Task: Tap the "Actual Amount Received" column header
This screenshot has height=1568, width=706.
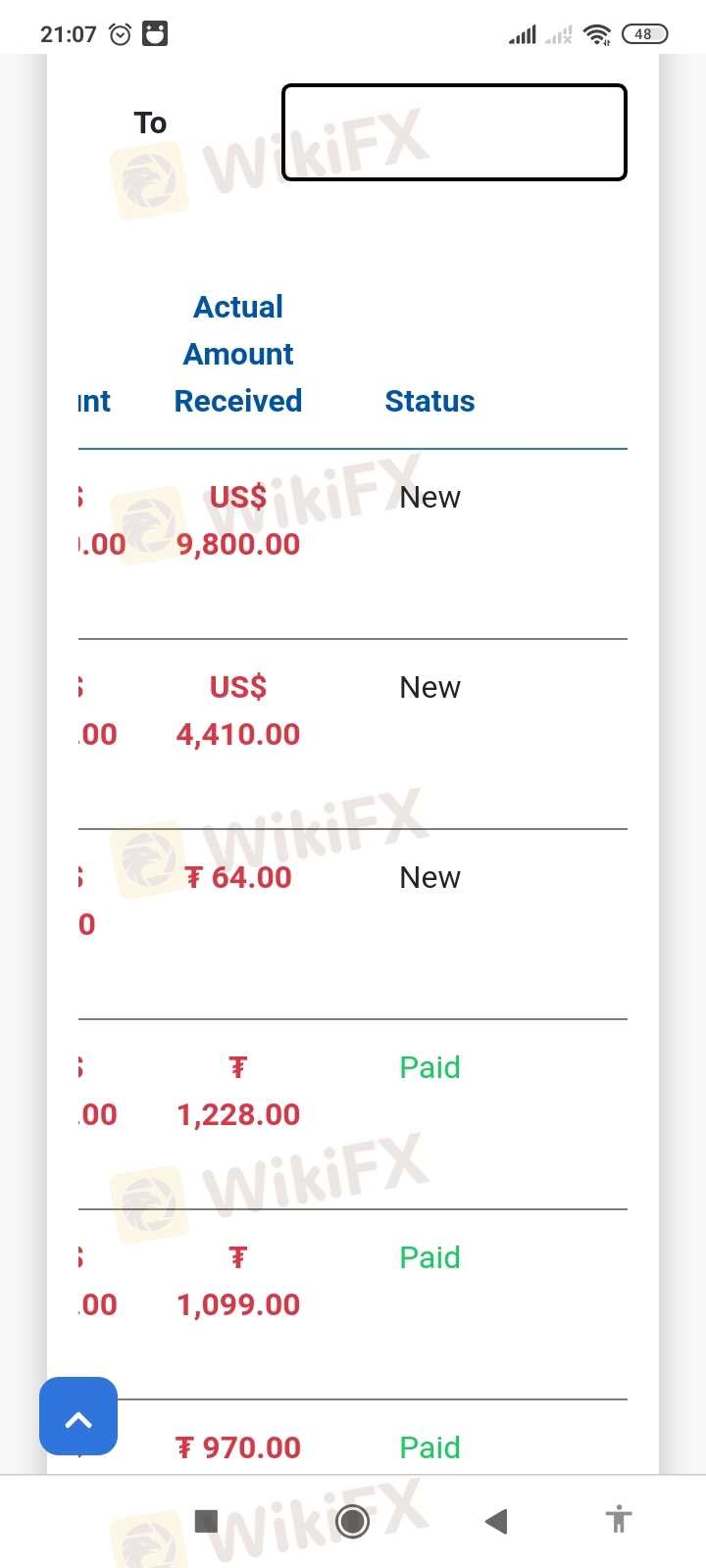Action: pyautogui.click(x=238, y=354)
